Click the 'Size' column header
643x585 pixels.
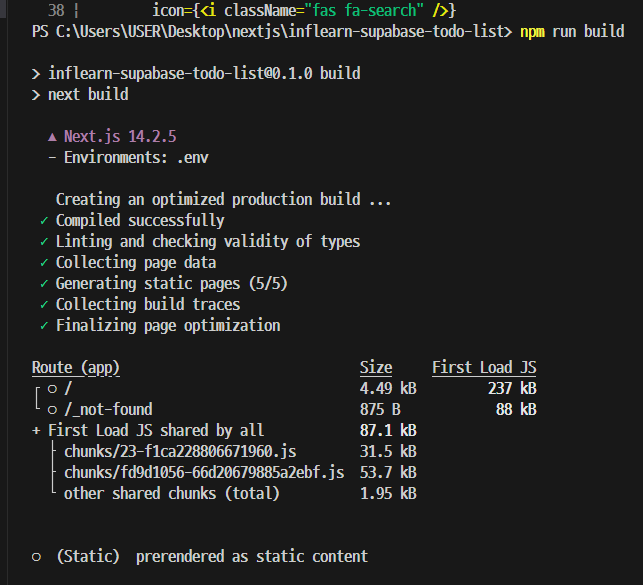(x=376, y=368)
